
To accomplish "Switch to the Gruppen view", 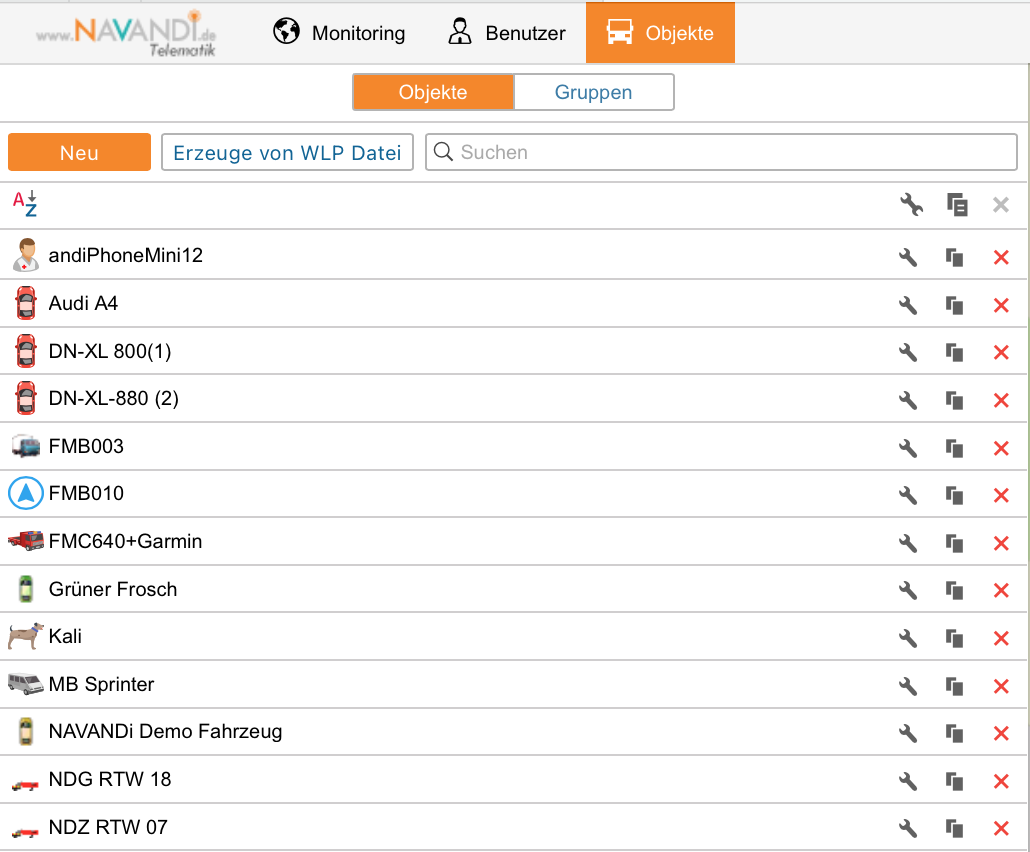I will pos(593,92).
